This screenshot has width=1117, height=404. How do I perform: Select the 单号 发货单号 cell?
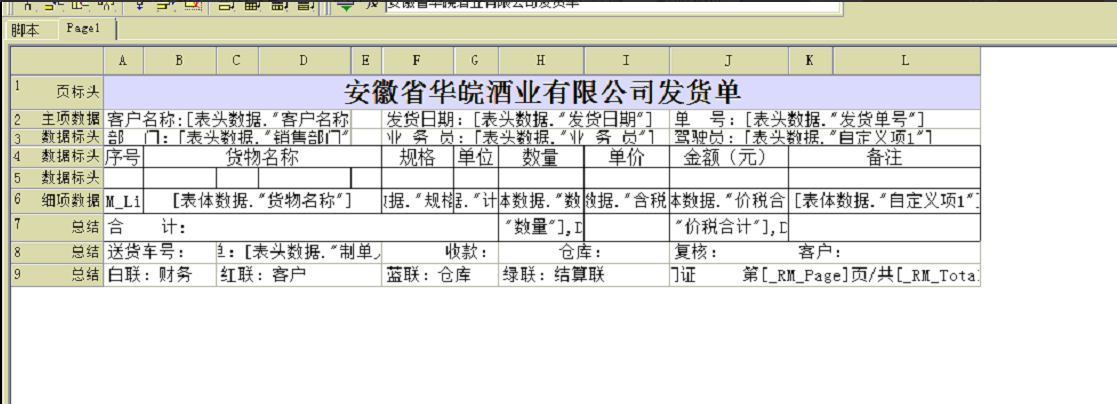825,119
